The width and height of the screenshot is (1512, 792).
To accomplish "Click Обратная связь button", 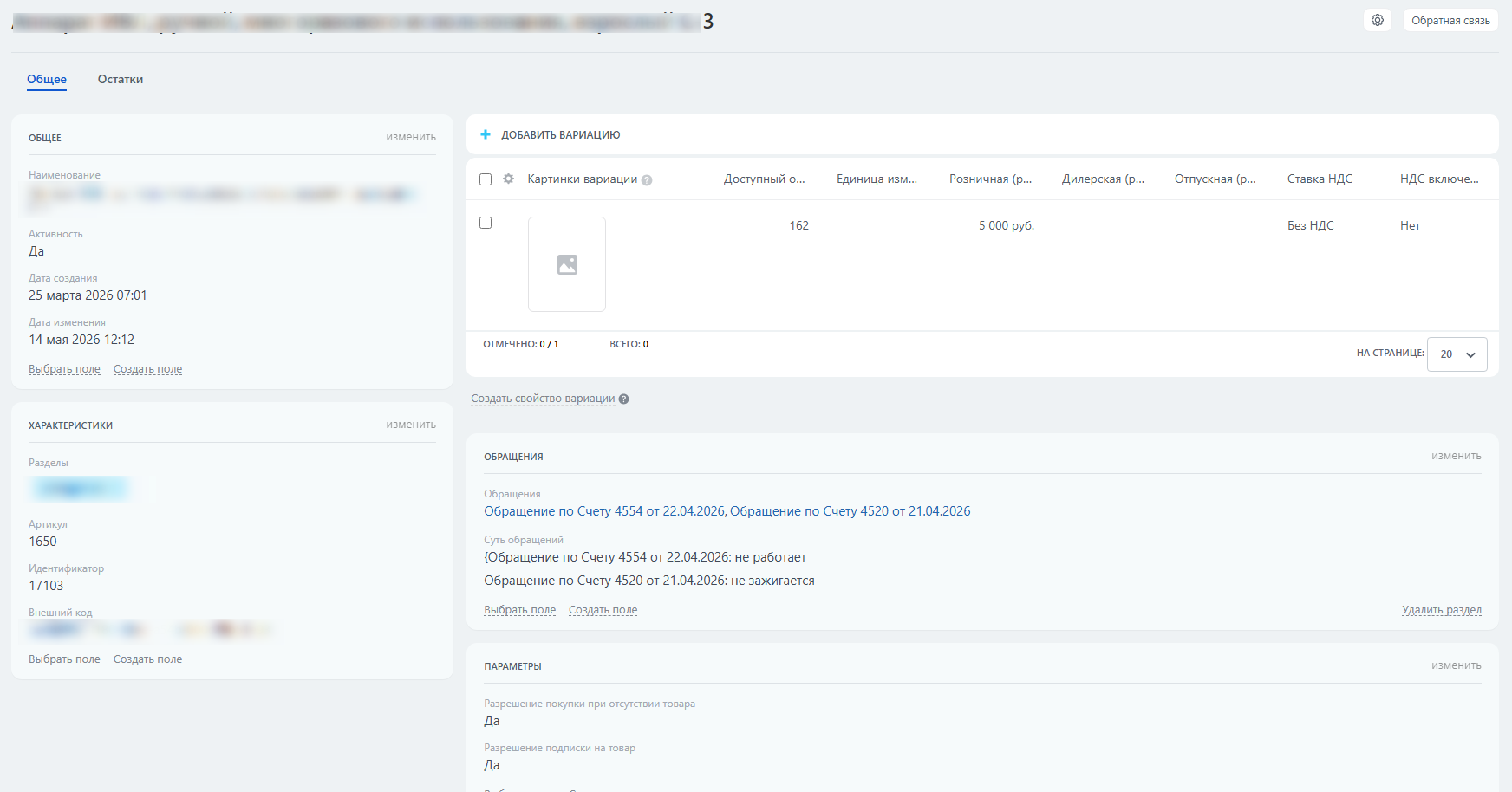I will click(1450, 20).
